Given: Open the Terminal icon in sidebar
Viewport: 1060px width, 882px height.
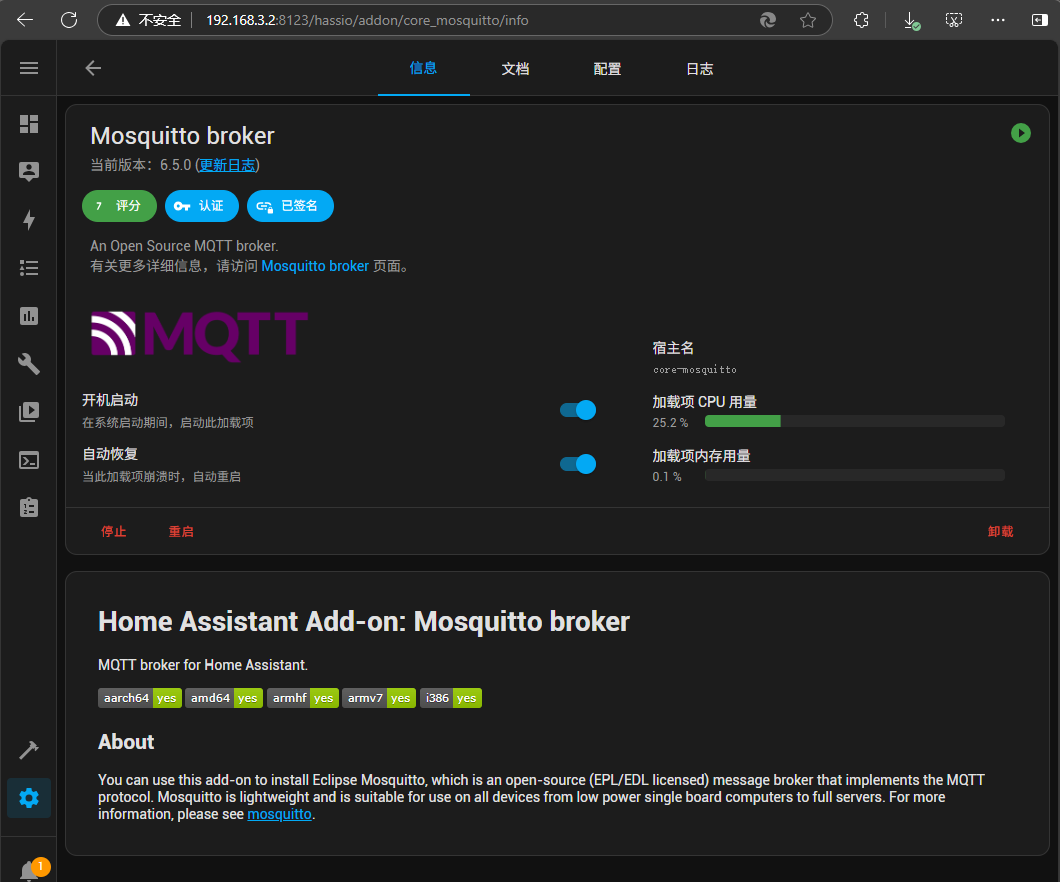Looking at the screenshot, I should pos(29,460).
